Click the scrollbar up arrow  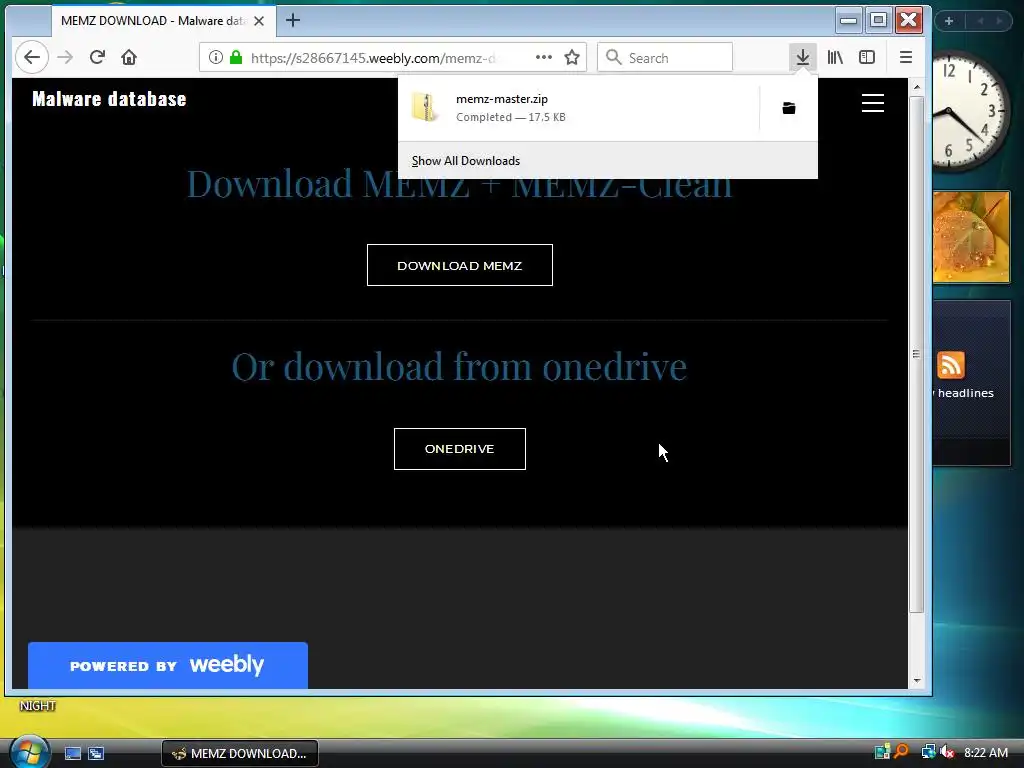pyautogui.click(x=916, y=87)
